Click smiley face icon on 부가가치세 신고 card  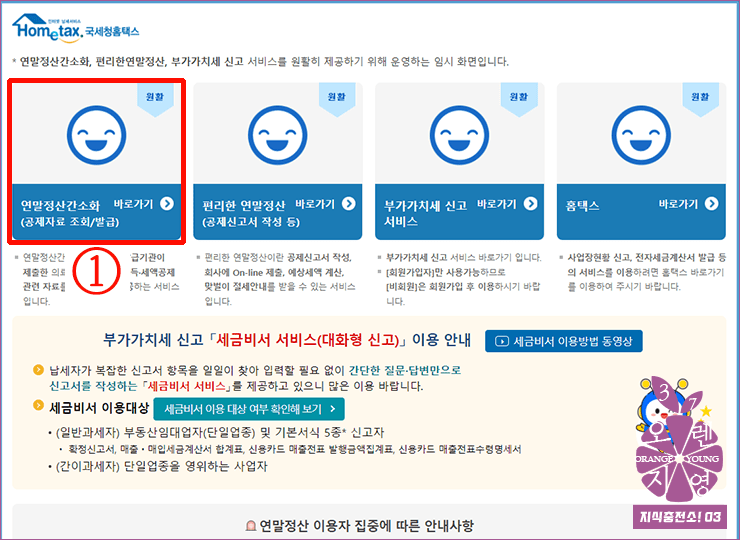459,135
